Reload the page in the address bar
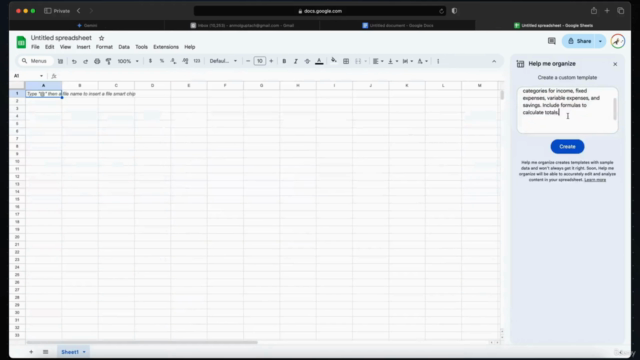Viewport: 640px width, 360px height. (441, 11)
